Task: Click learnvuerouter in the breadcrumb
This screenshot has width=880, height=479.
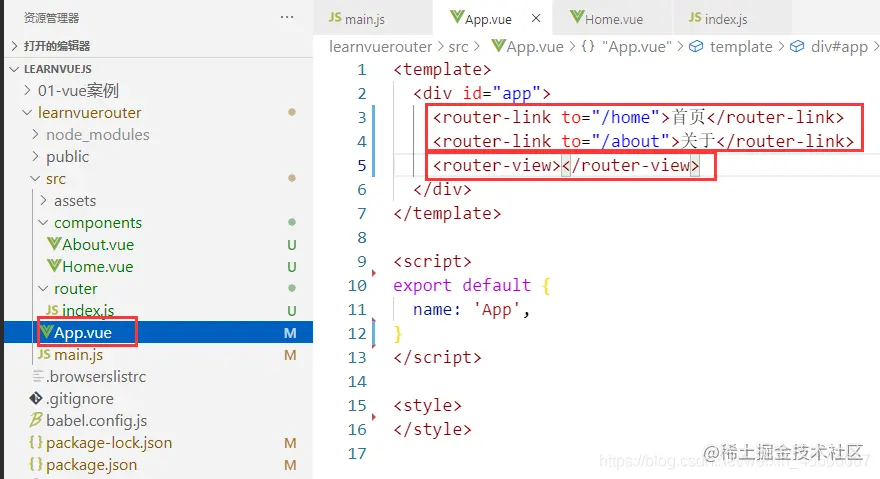Action: (381, 47)
